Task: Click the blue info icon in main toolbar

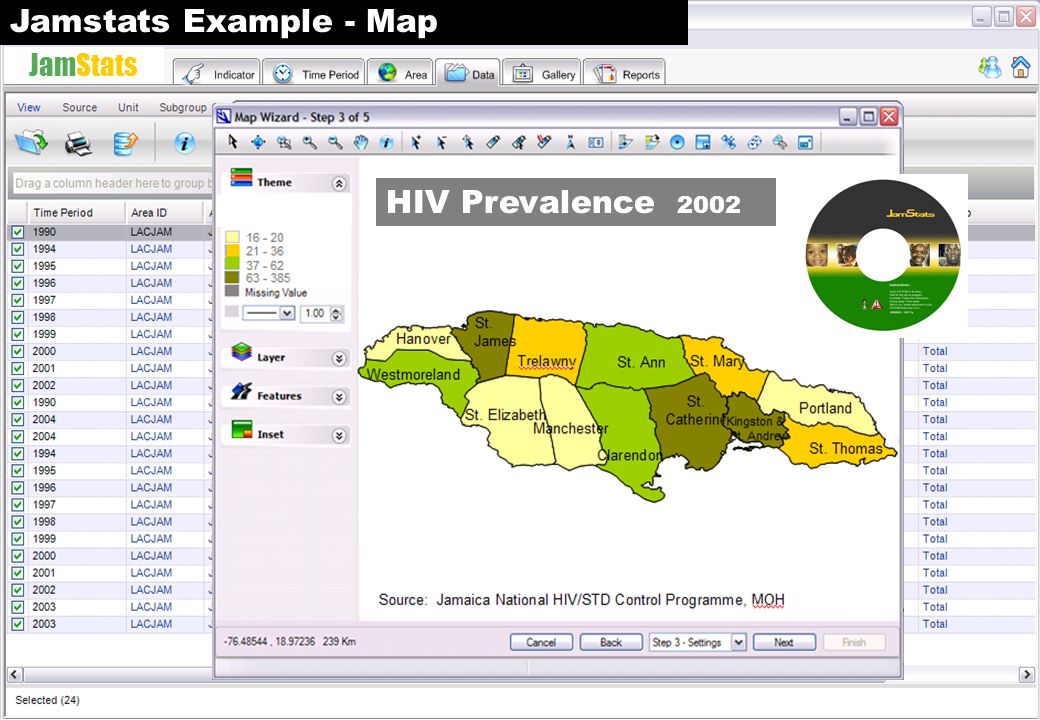Action: [184, 143]
